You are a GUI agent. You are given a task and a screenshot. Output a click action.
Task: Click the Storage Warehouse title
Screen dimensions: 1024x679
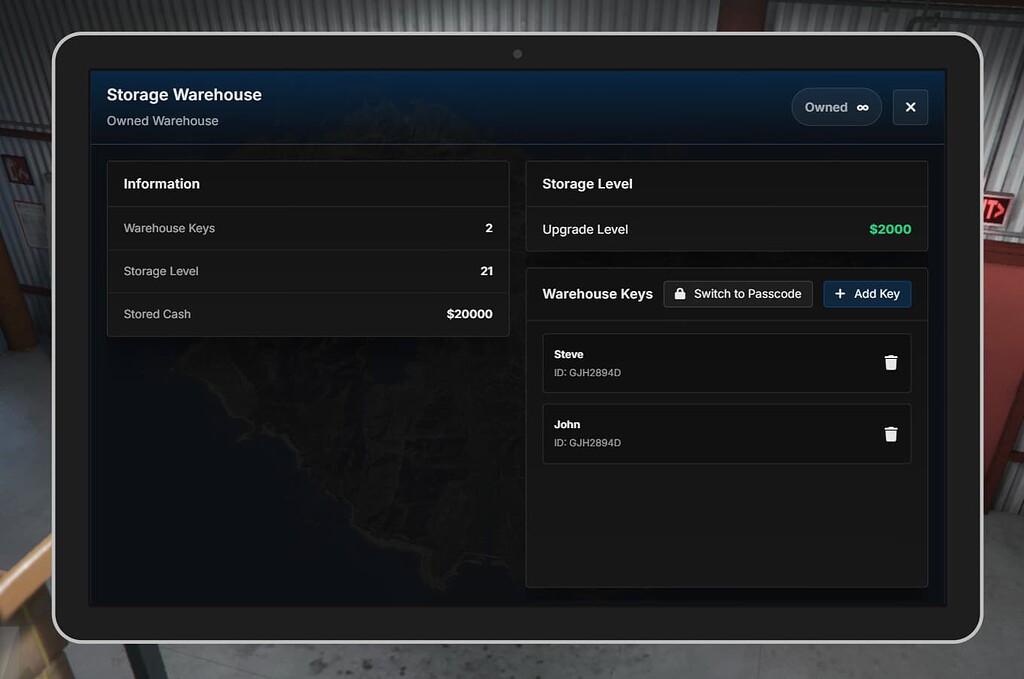(184, 95)
